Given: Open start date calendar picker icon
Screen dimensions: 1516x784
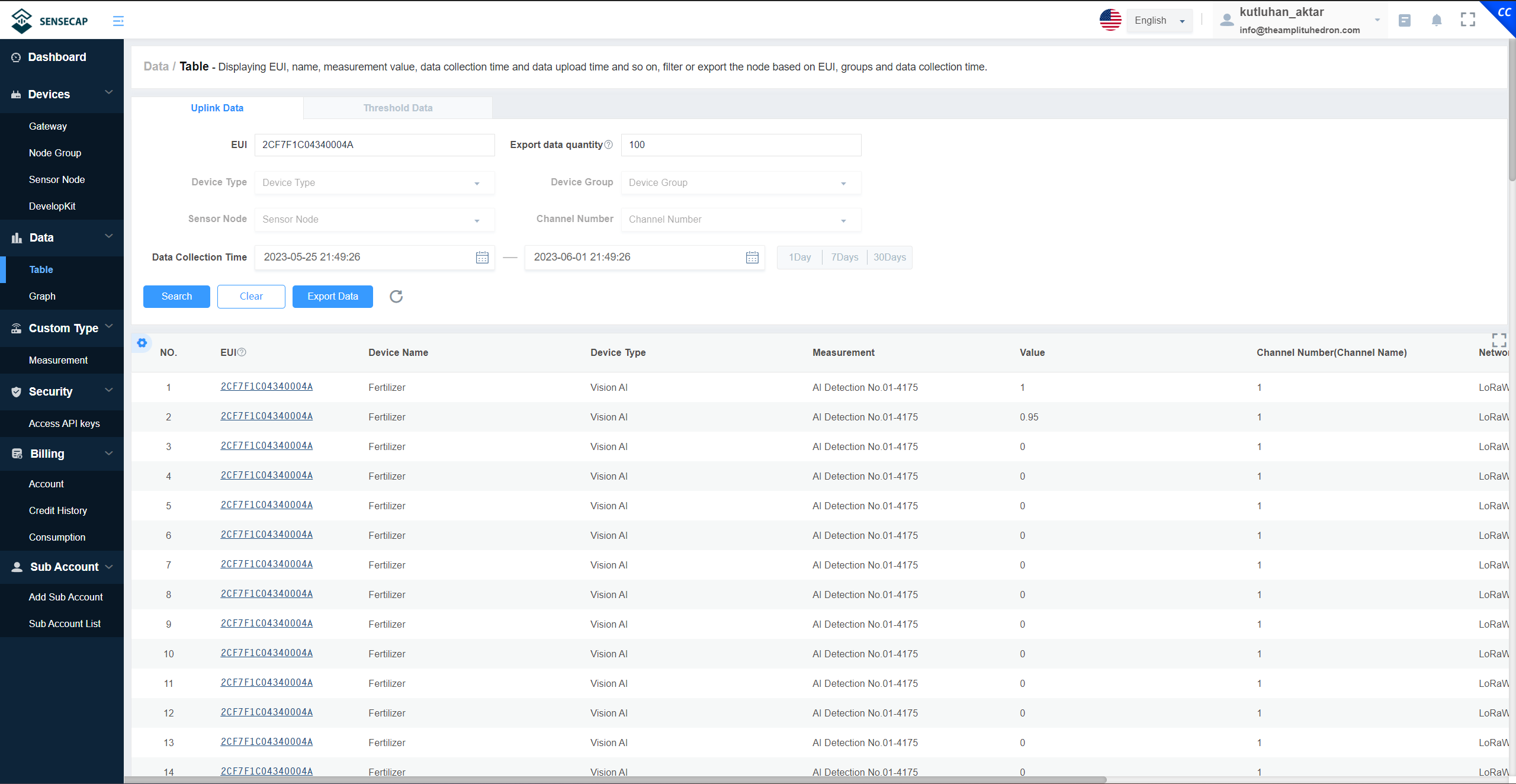Looking at the screenshot, I should point(482,258).
